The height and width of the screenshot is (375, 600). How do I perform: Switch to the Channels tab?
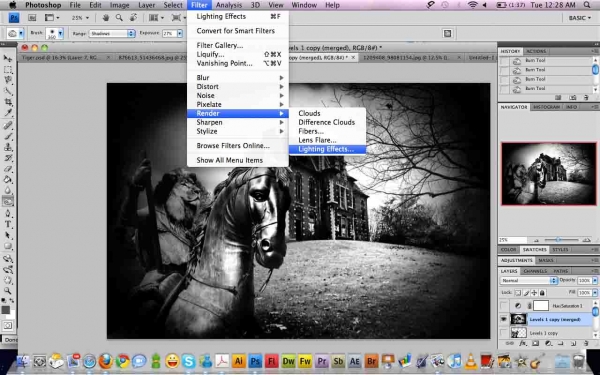(535, 271)
